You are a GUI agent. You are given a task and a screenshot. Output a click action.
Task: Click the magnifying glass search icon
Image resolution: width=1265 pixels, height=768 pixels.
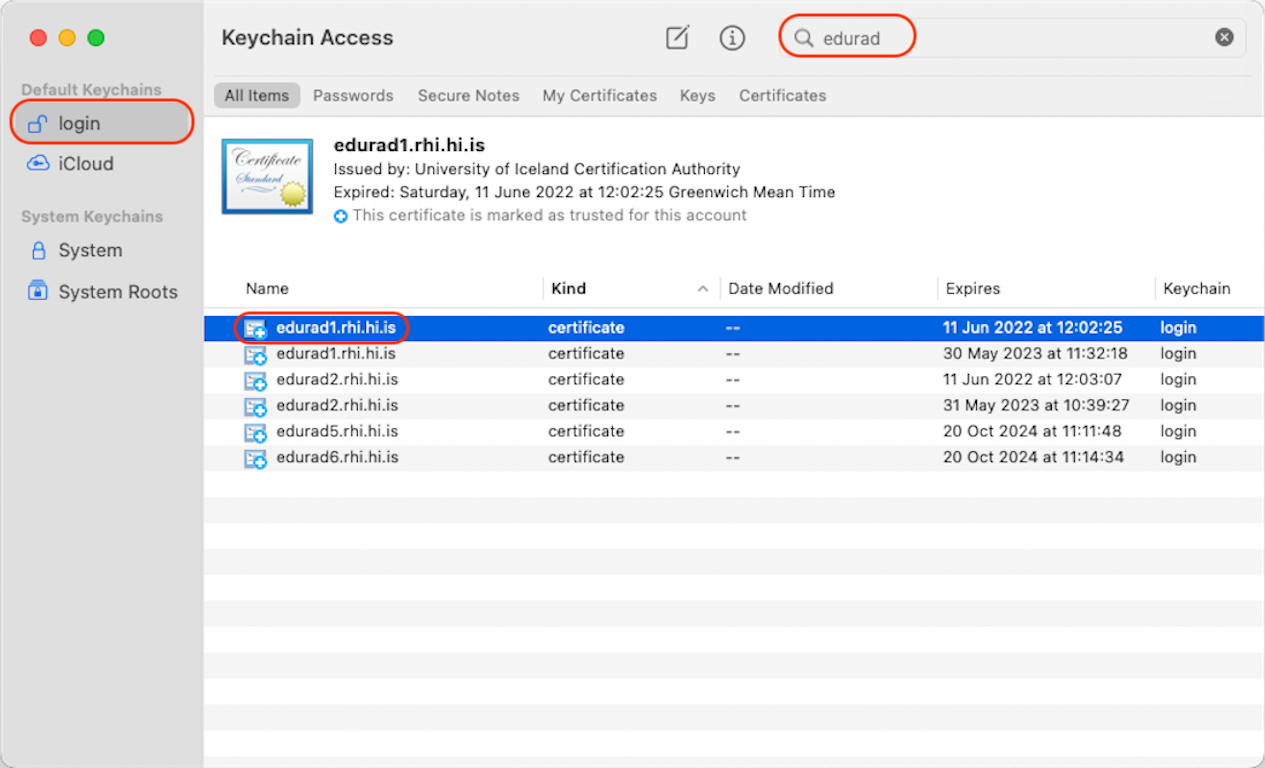803,38
